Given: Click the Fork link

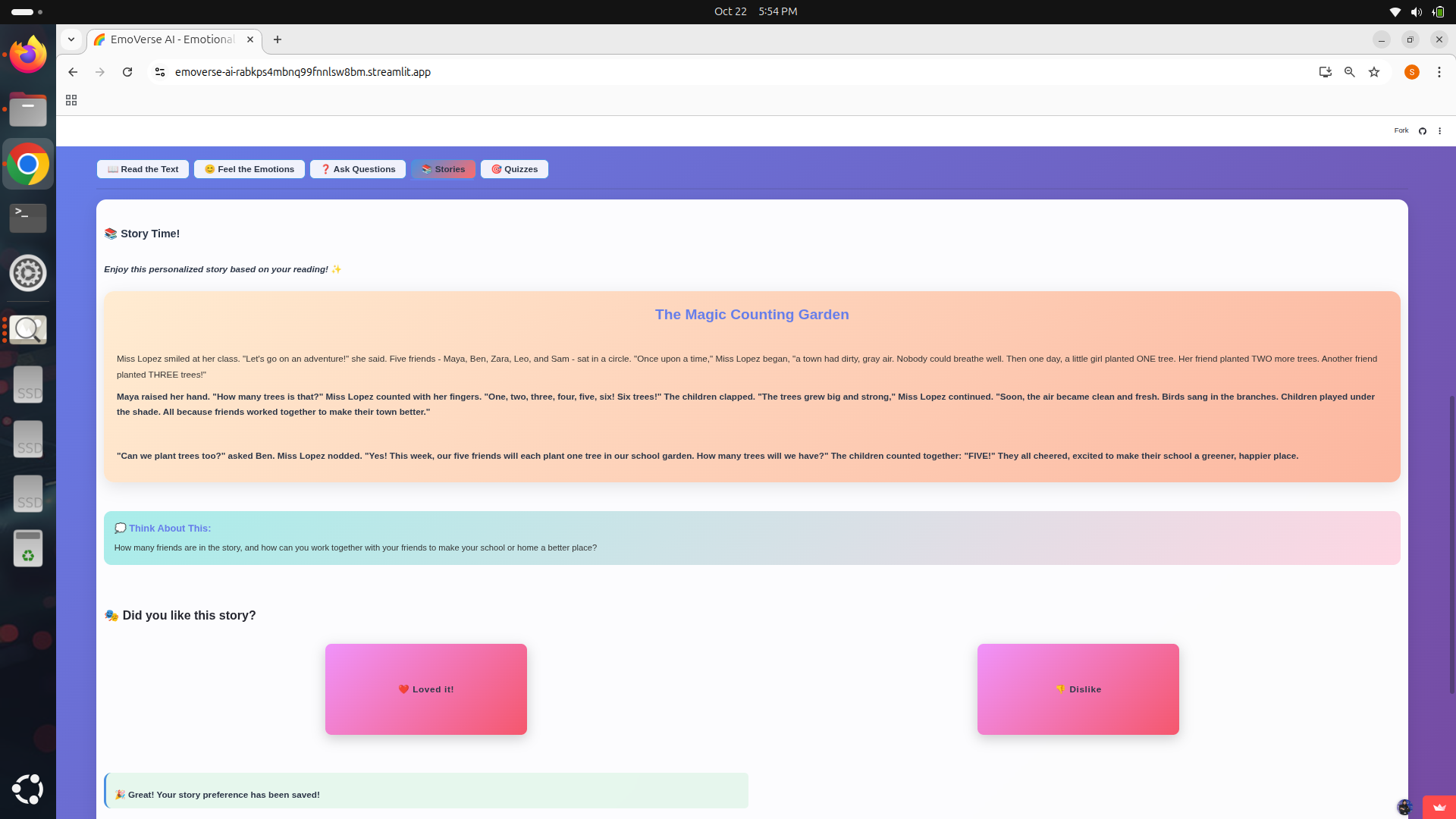Looking at the screenshot, I should (1401, 130).
